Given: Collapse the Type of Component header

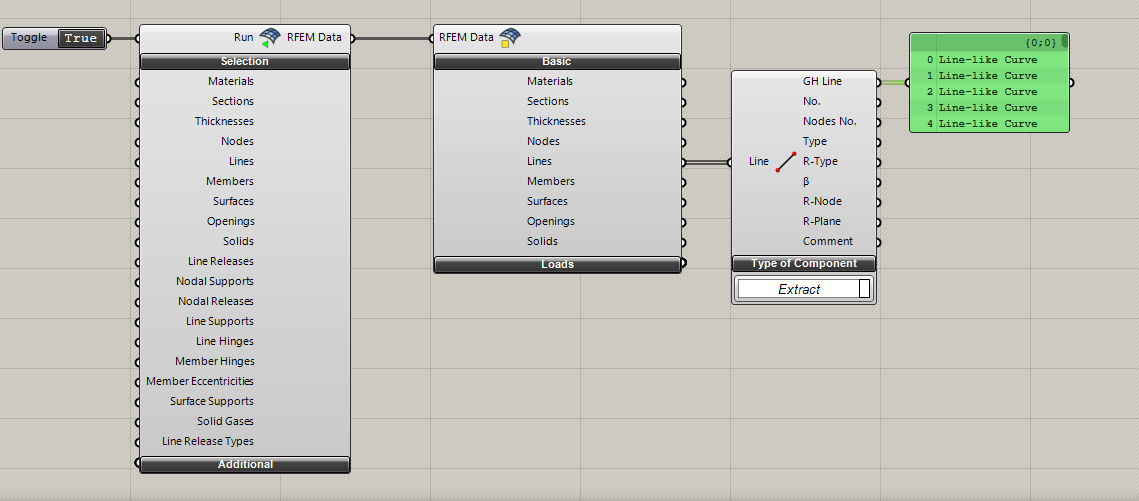Looking at the screenshot, I should pos(803,264).
